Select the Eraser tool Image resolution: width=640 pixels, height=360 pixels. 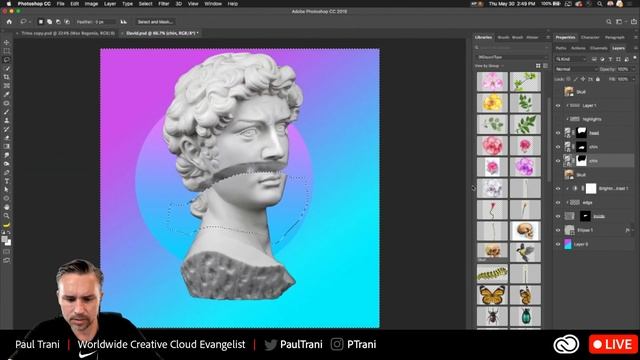click(7, 138)
